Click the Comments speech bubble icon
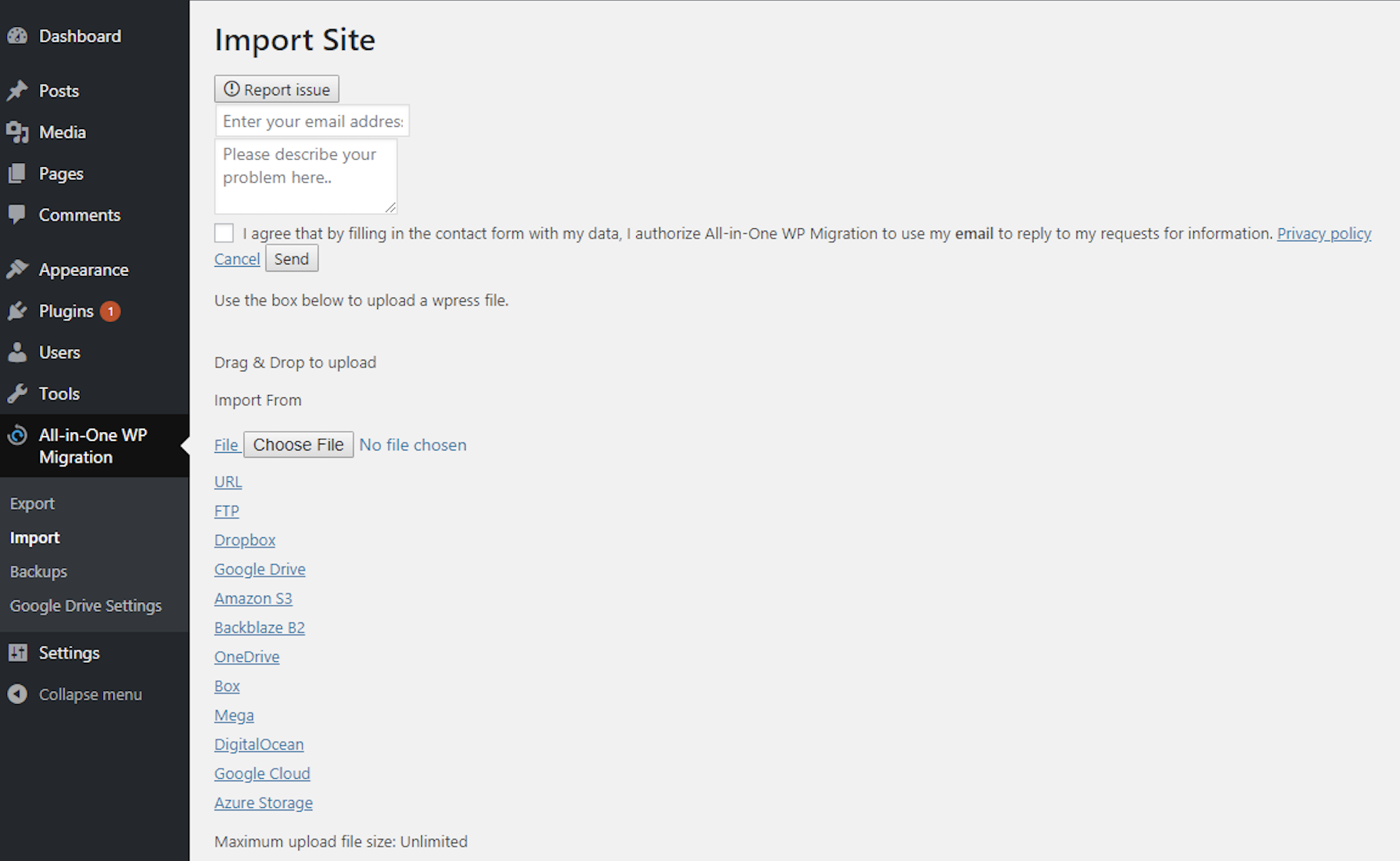 17,214
